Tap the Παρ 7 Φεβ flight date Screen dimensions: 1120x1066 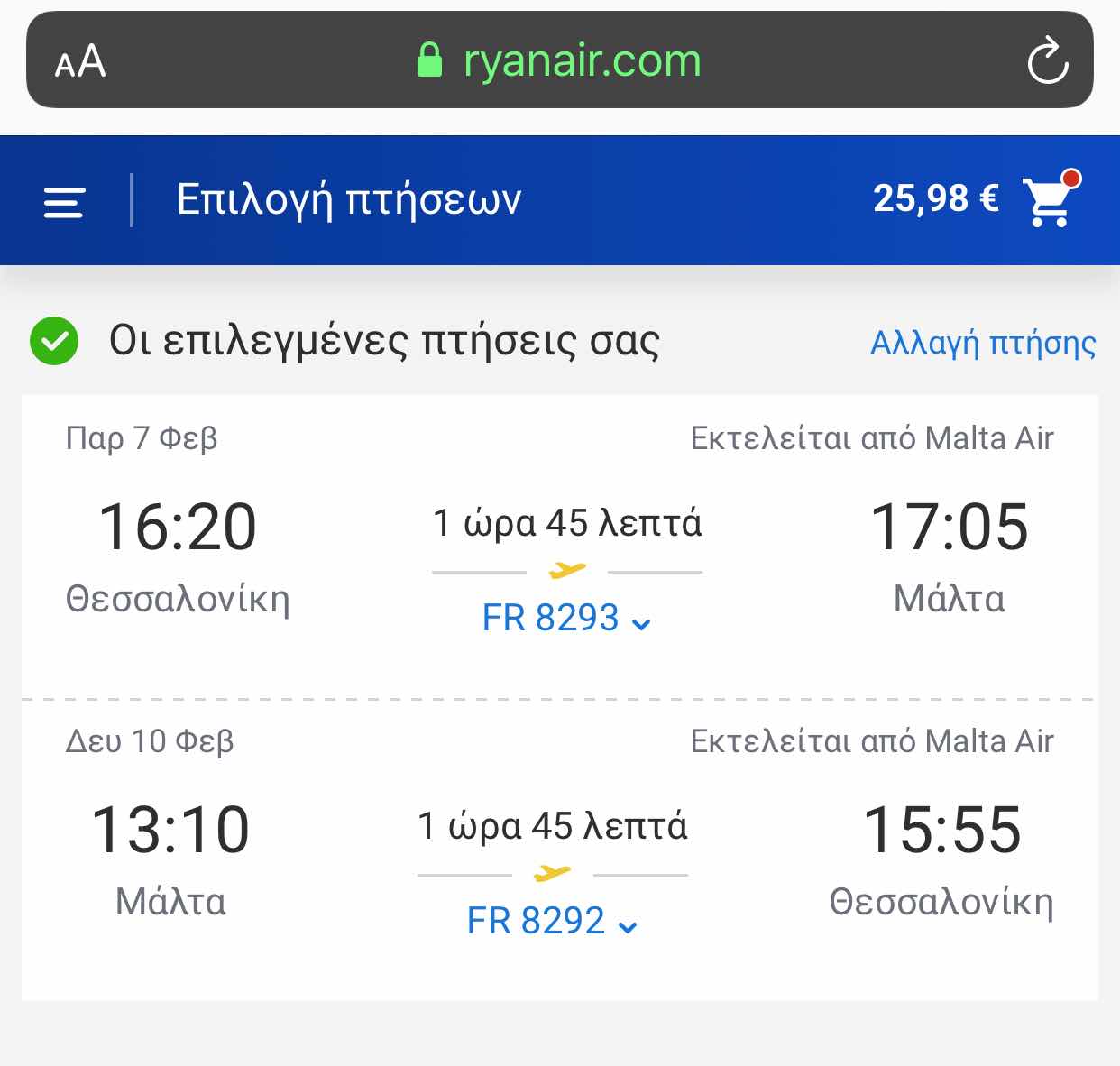(x=142, y=438)
